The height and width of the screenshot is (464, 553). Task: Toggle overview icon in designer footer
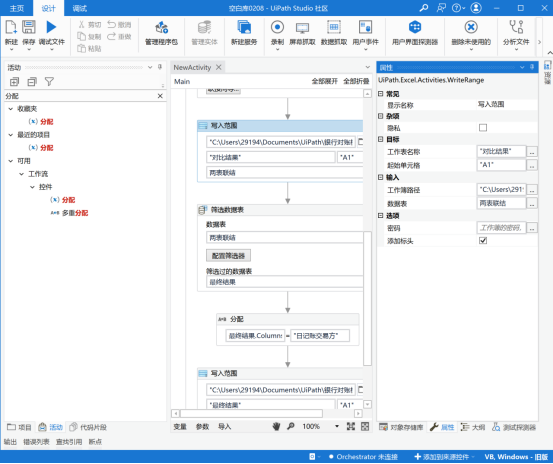click(365, 427)
